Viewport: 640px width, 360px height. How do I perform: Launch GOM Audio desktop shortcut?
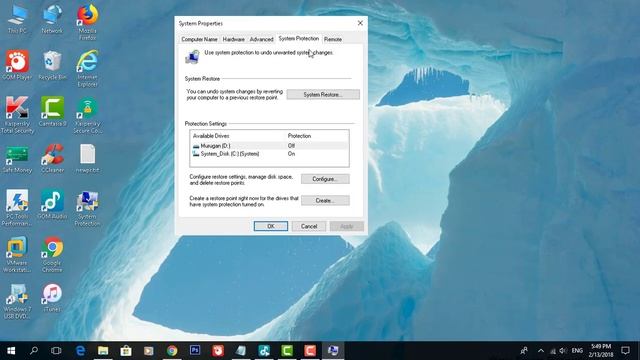coord(52,204)
